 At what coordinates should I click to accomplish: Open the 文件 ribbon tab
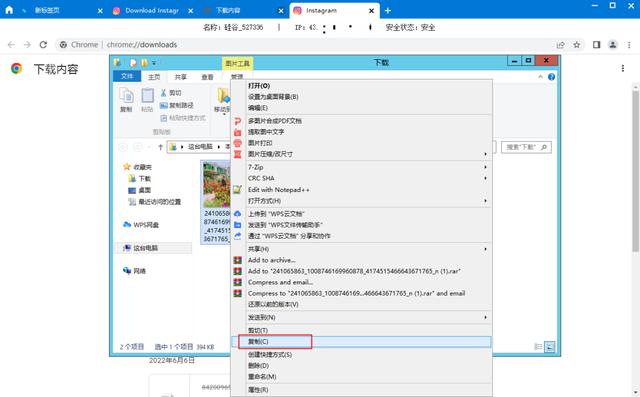[x=127, y=76]
